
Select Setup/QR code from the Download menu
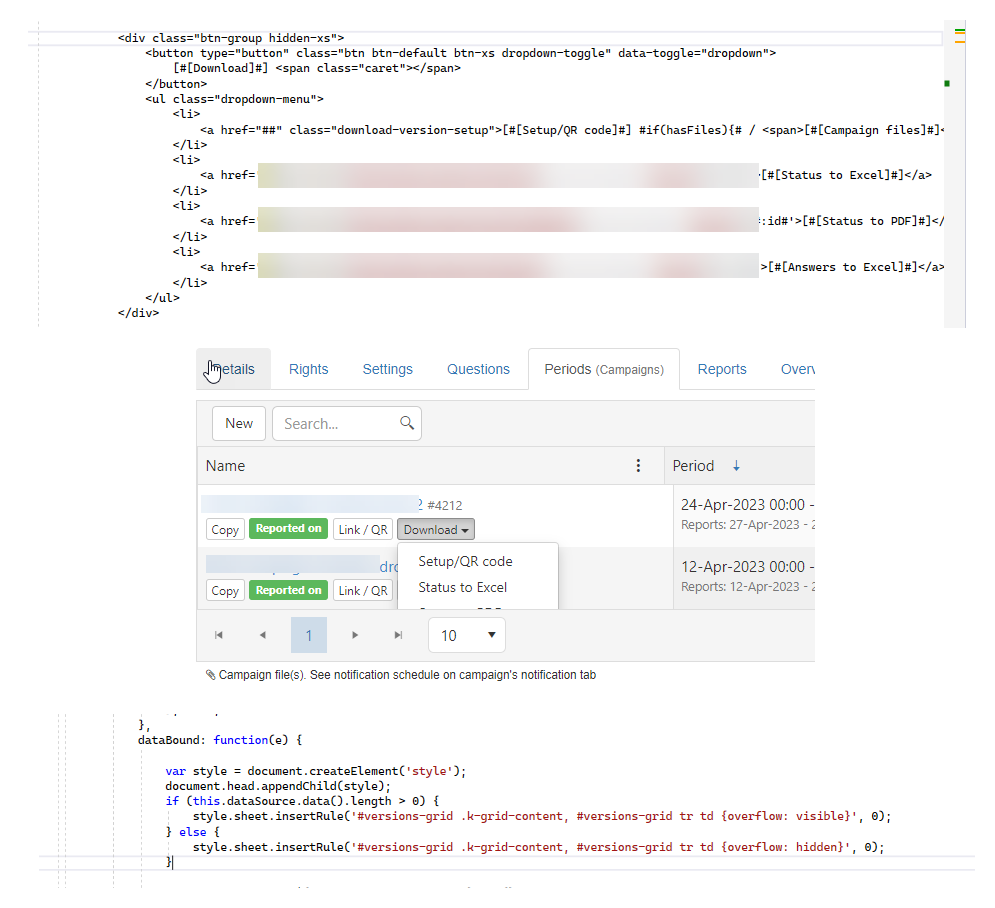click(465, 561)
